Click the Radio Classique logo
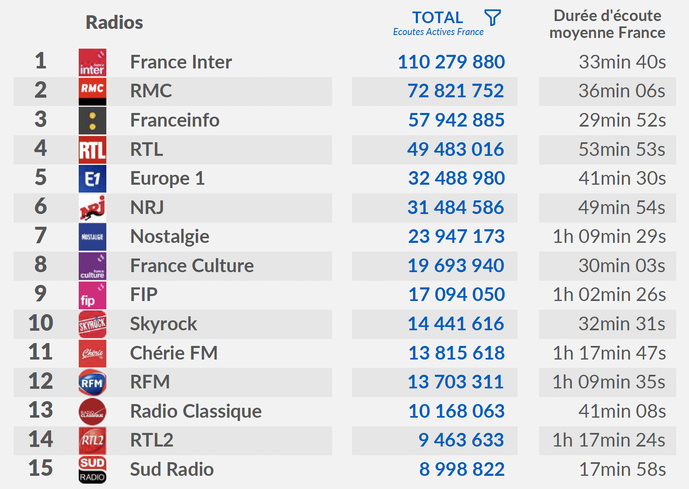 point(92,412)
